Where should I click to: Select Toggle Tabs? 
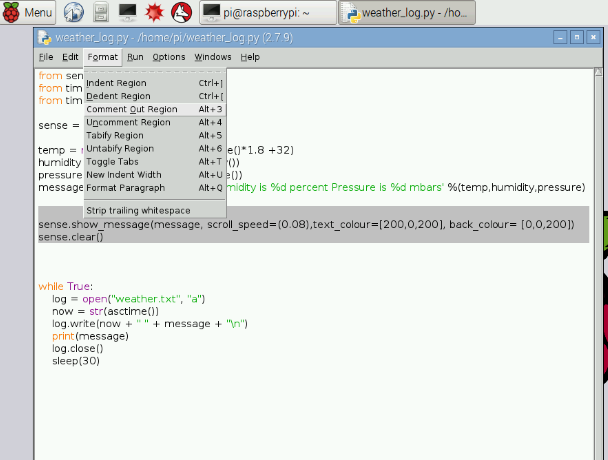point(155,162)
